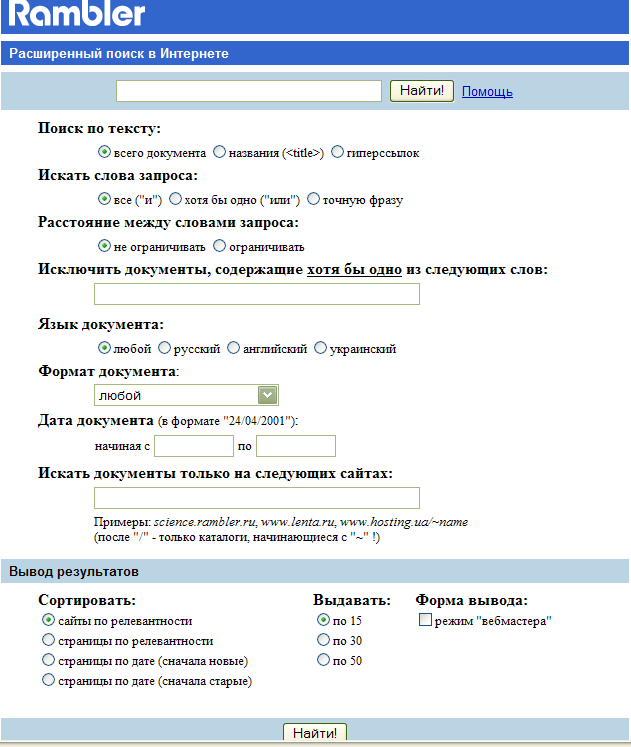Select 'украинский' language radio button
631x747 pixels.
click(321, 348)
